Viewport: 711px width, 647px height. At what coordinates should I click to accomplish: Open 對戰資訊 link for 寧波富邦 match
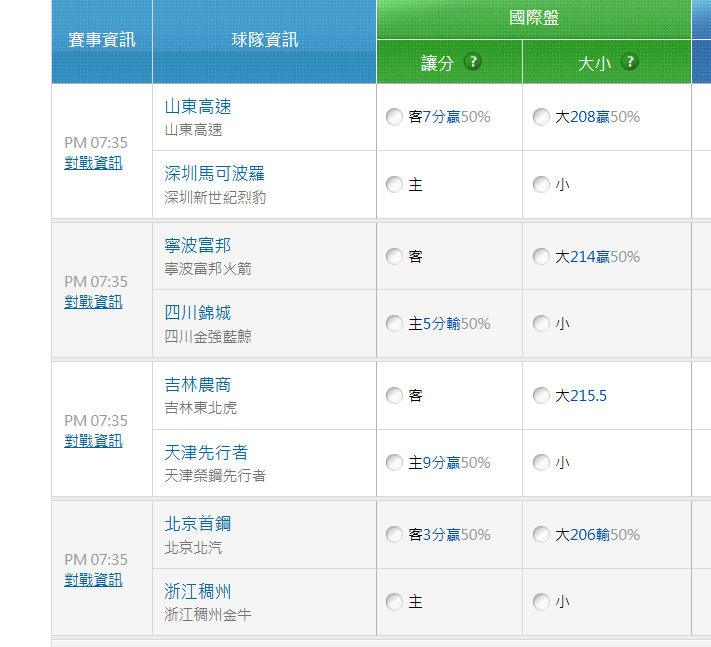(x=93, y=302)
